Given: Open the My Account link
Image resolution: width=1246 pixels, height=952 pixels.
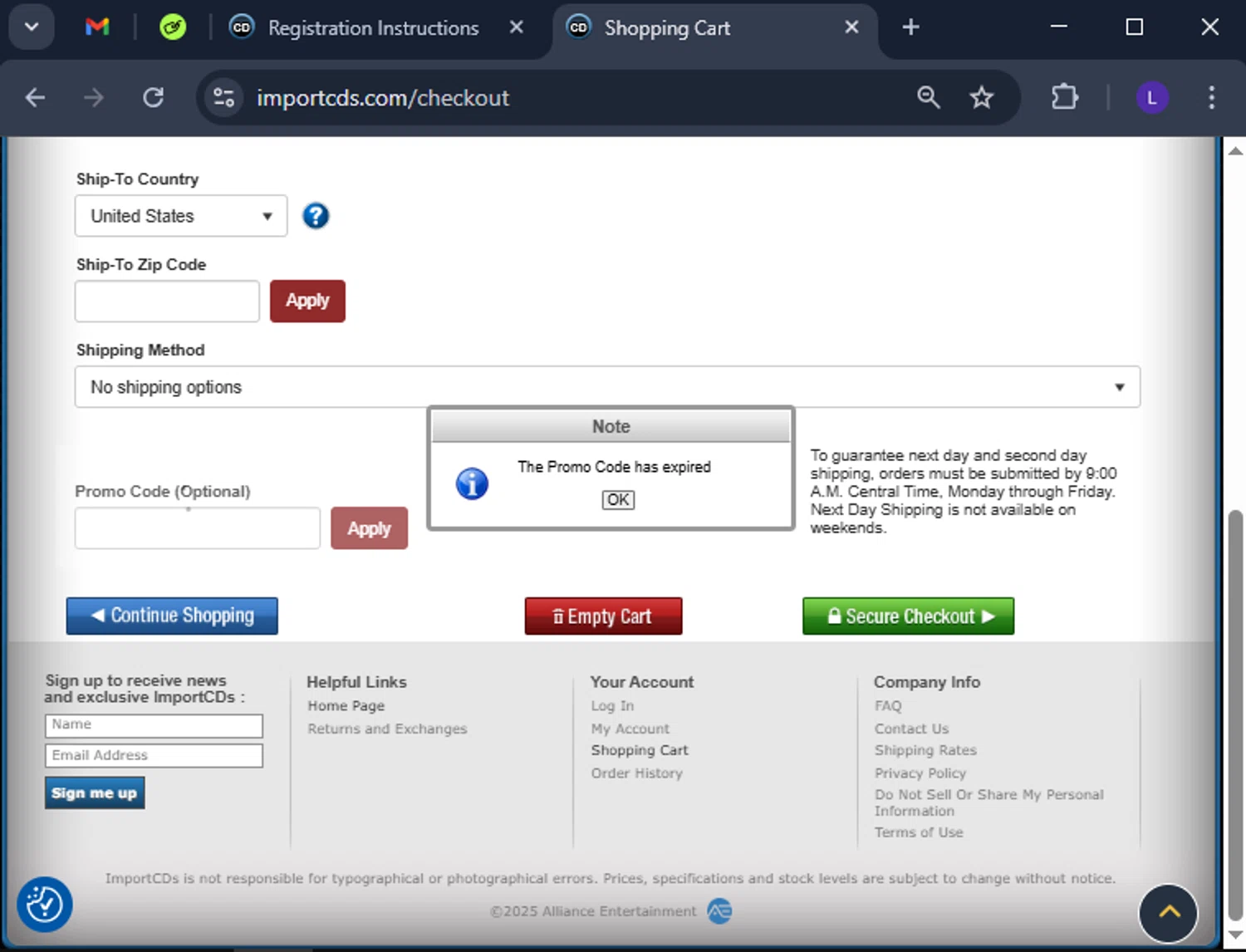Looking at the screenshot, I should tap(630, 729).
